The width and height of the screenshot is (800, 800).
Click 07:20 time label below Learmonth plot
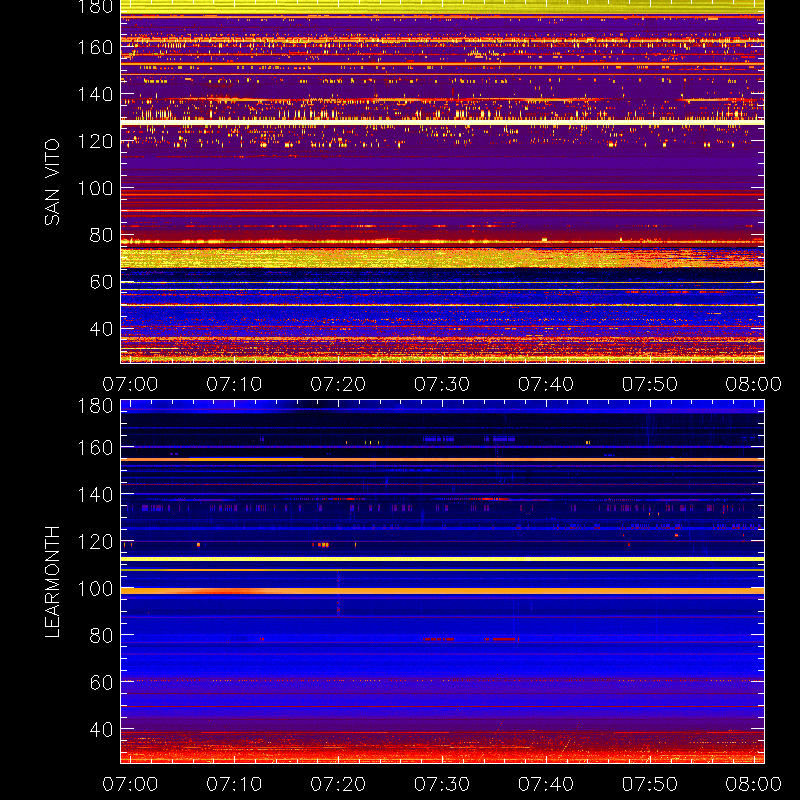tap(338, 784)
